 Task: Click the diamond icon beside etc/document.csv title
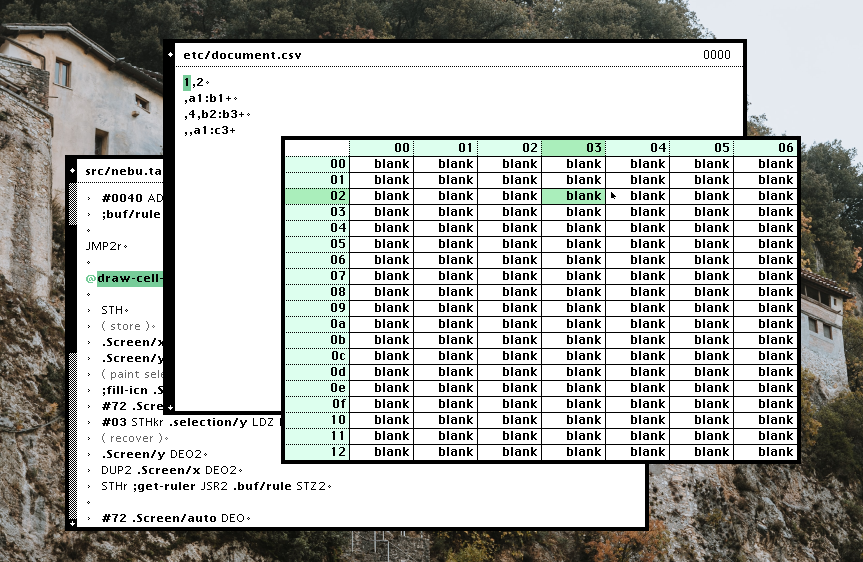pyautogui.click(x=170, y=55)
